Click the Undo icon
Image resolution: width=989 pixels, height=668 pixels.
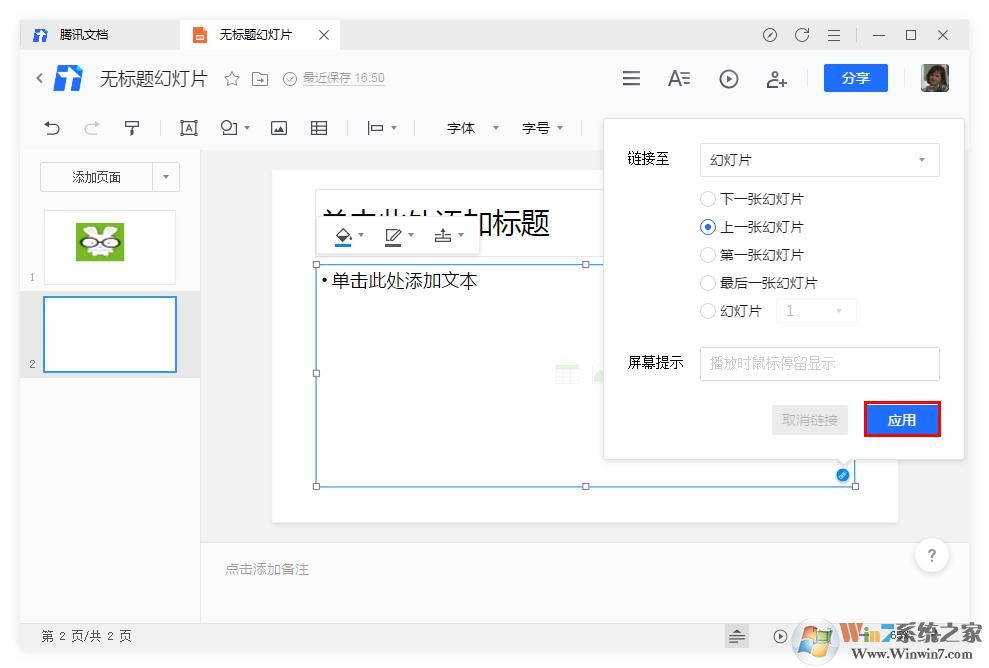click(51, 128)
